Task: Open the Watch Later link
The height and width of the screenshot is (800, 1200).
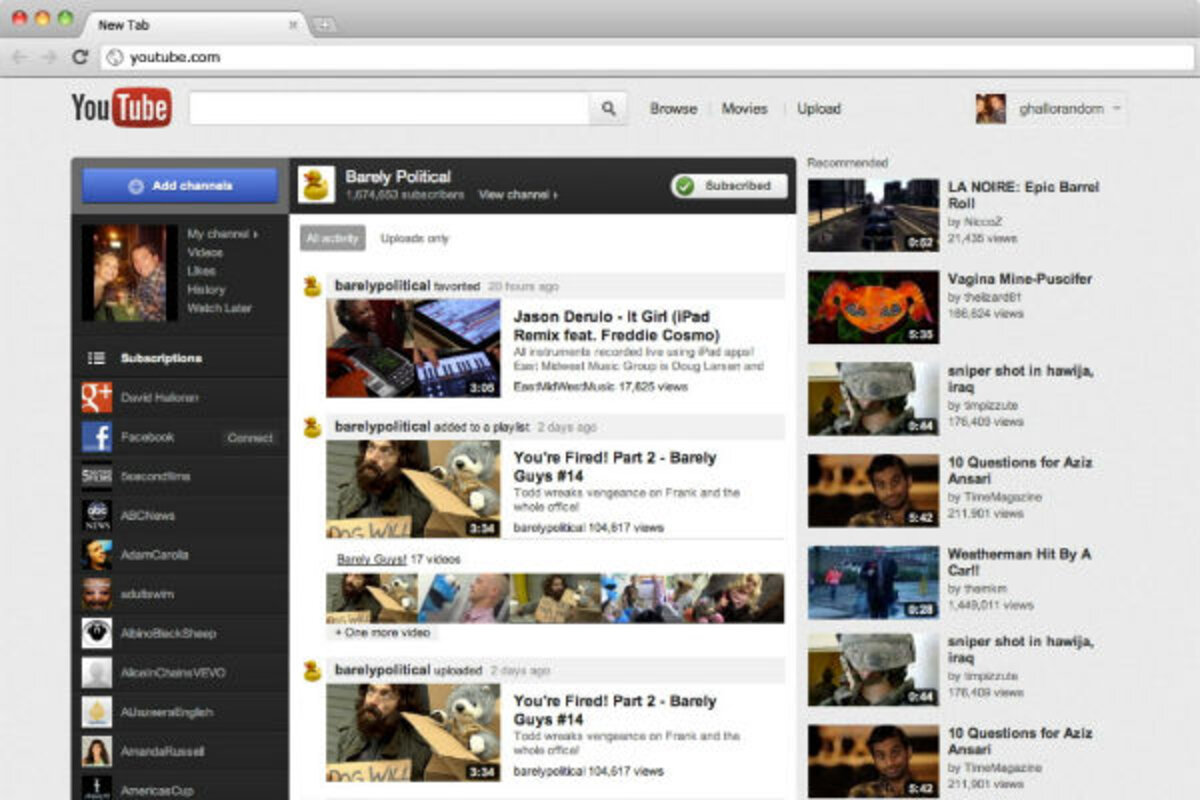Action: click(x=219, y=308)
